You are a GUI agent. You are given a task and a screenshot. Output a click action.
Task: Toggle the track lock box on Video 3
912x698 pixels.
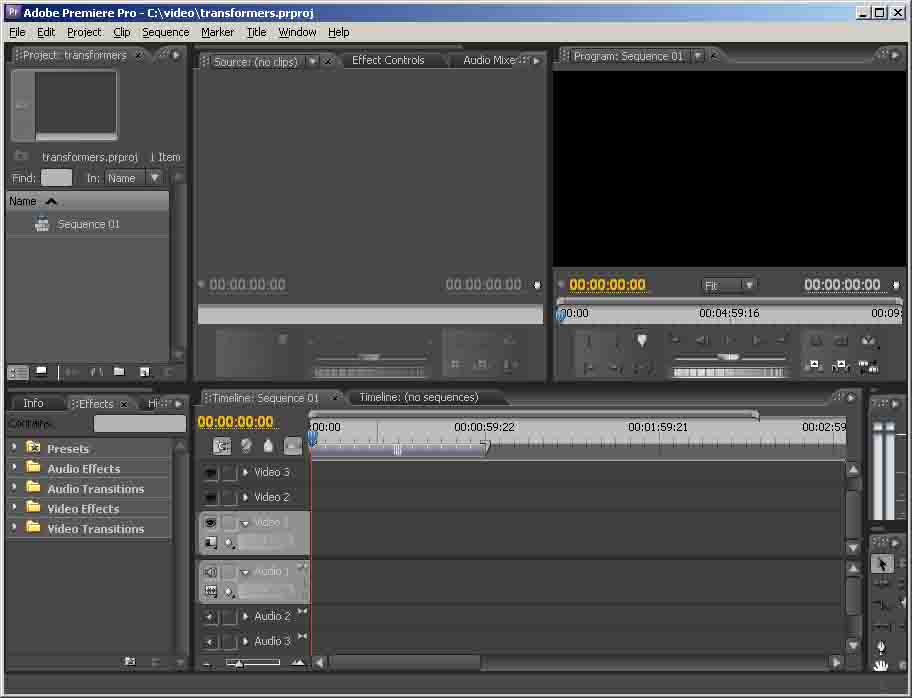tap(230, 472)
